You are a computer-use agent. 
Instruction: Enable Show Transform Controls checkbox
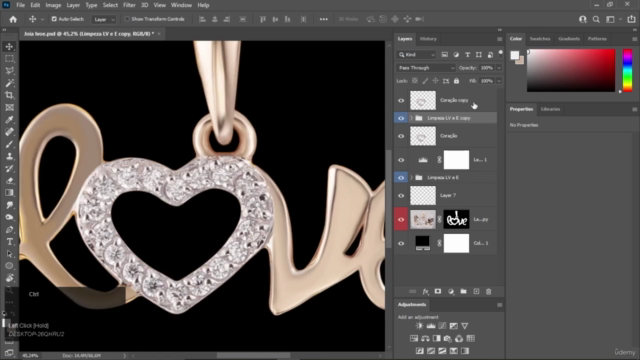point(127,19)
